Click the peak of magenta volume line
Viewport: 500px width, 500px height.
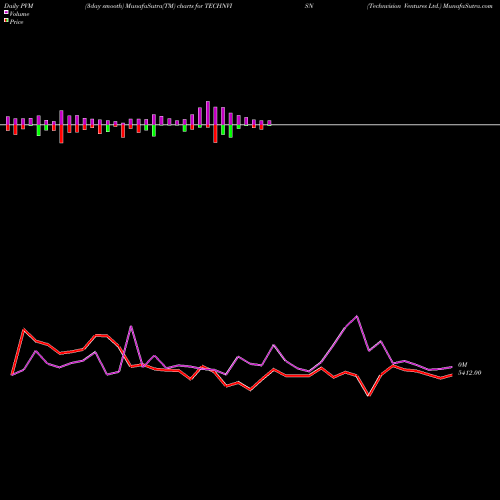(357, 316)
